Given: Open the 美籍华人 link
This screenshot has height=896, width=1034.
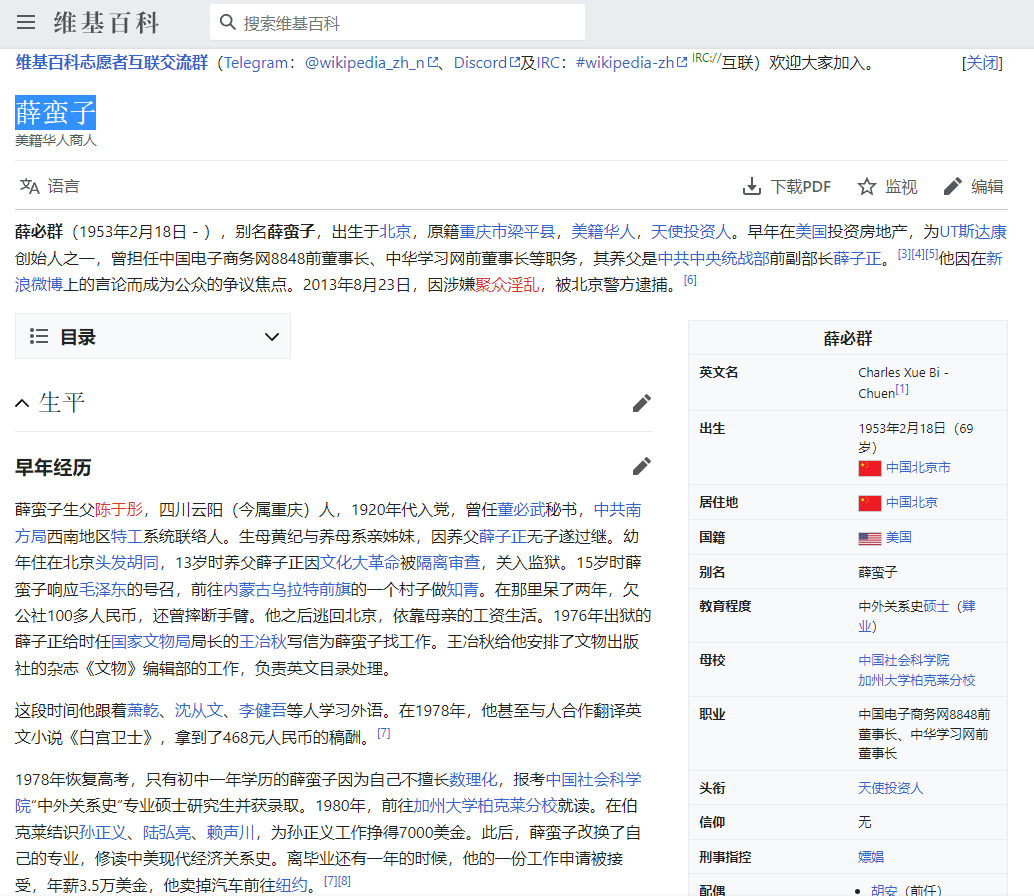Looking at the screenshot, I should click(603, 231).
